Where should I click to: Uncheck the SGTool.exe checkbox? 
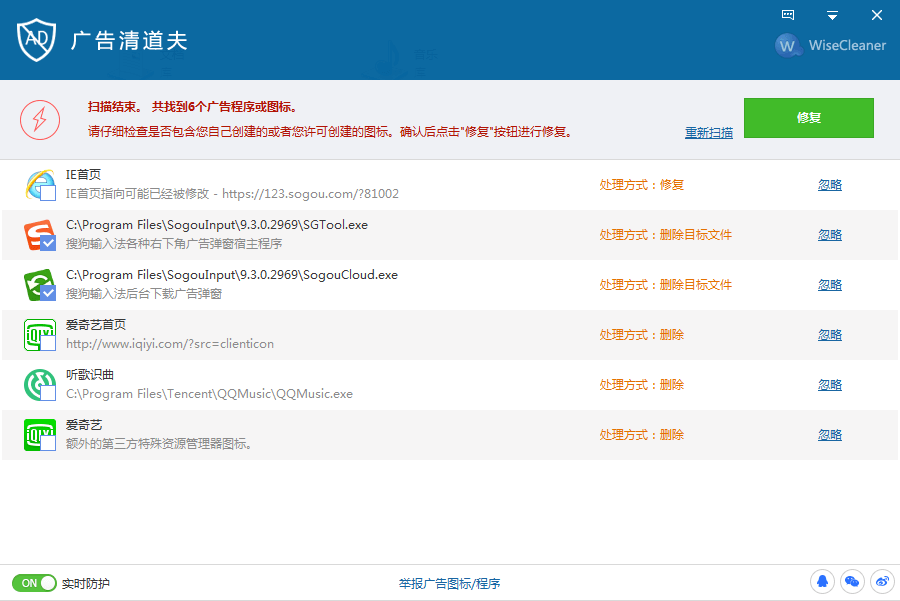click(48, 243)
